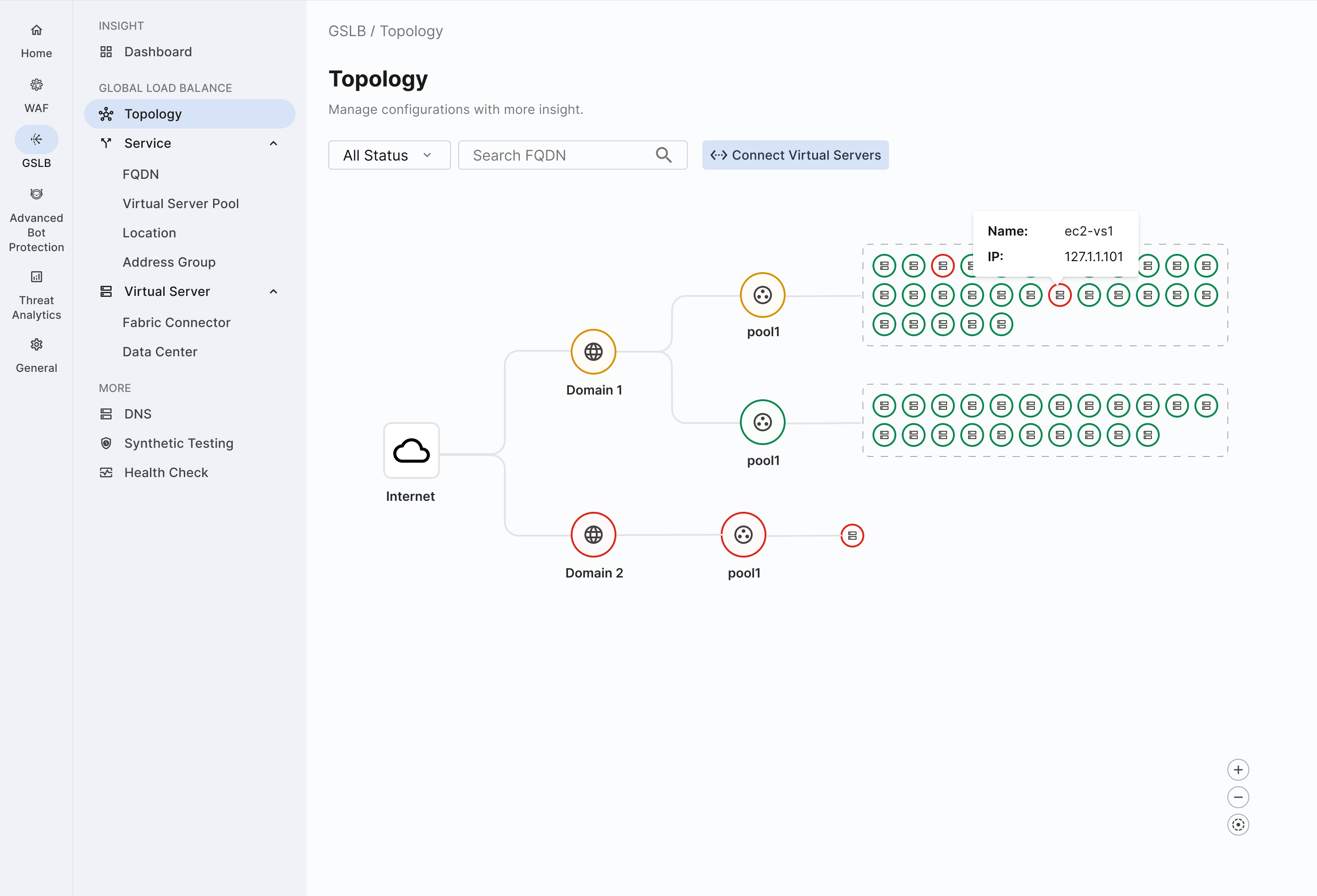Open the WAF section icon

click(x=36, y=84)
